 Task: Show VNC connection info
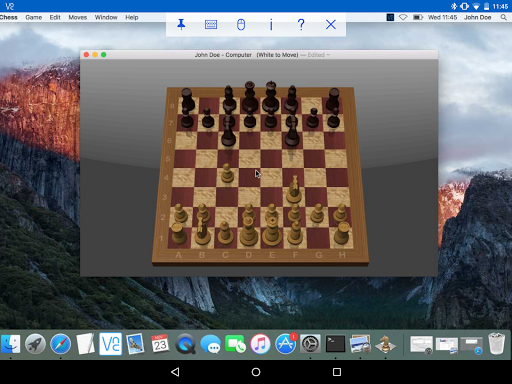[x=271, y=24]
